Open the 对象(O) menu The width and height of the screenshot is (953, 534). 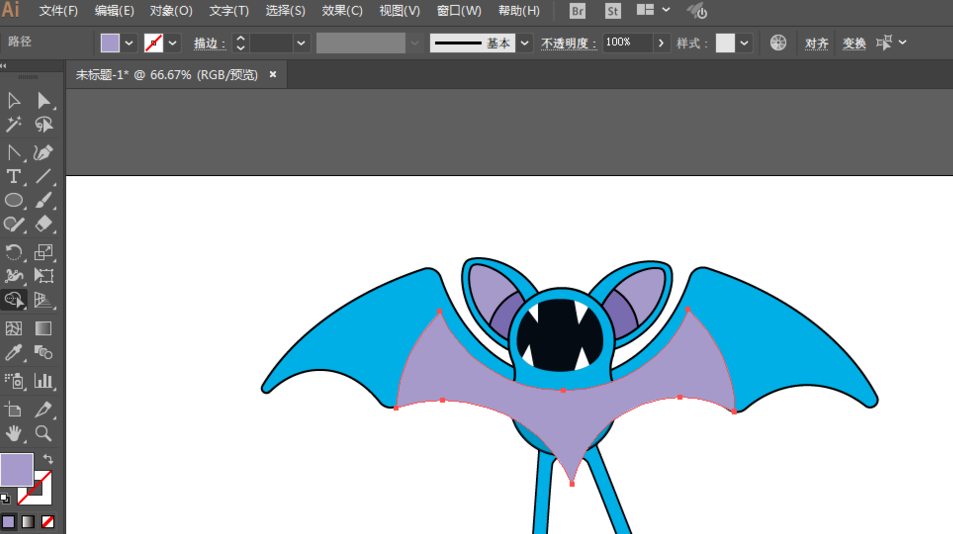point(171,11)
